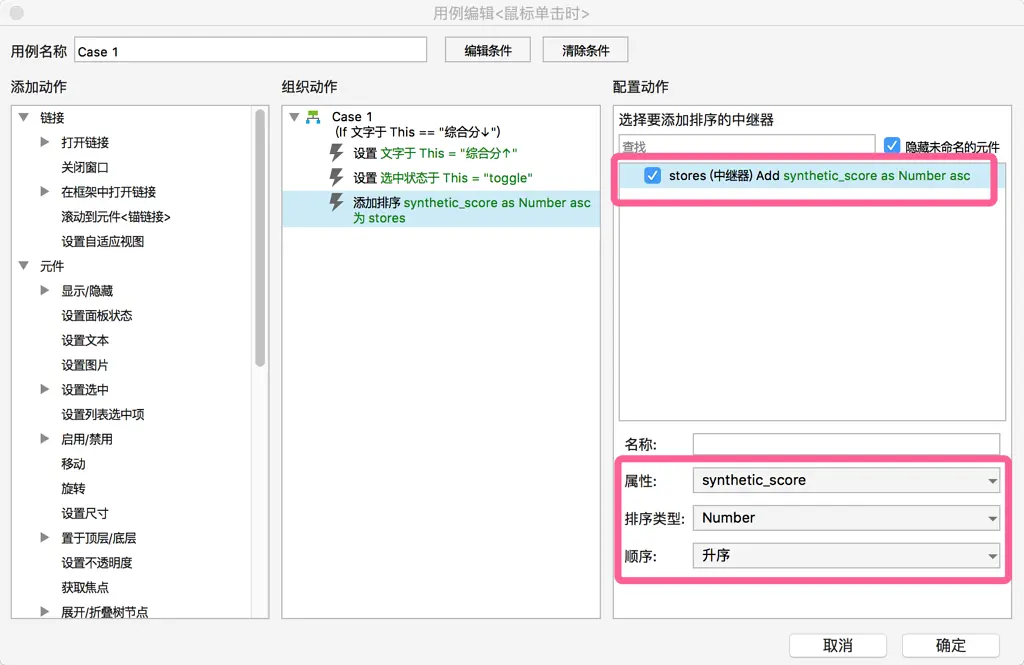Uncheck the 隐藏未命名的元件 checkbox
The height and width of the screenshot is (665, 1024).
click(x=892, y=146)
